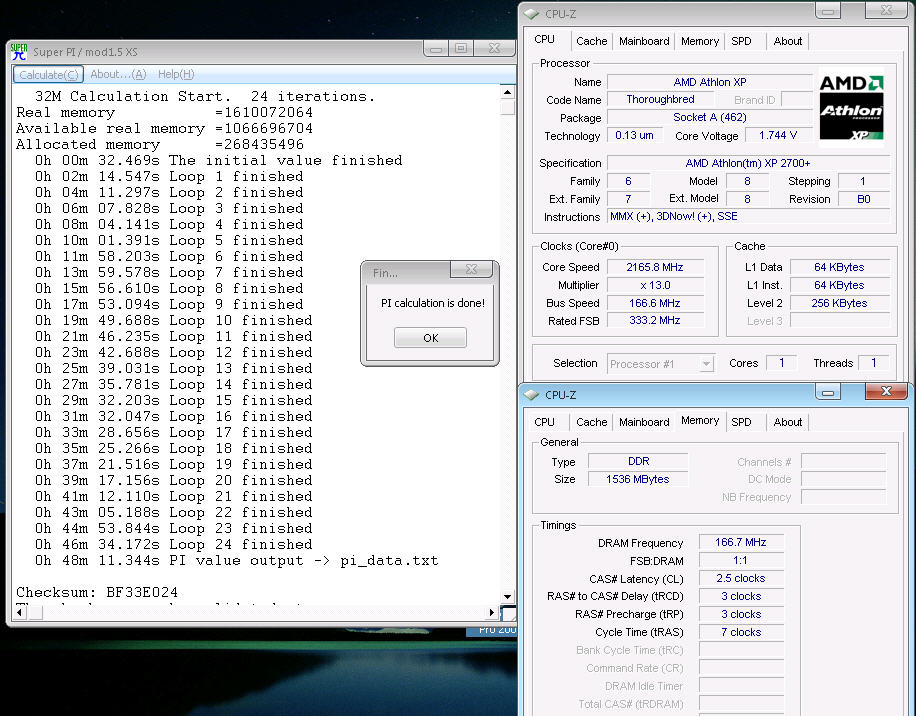Select the CPU tab in top CPU-Z
The image size is (916, 716).
click(x=544, y=40)
